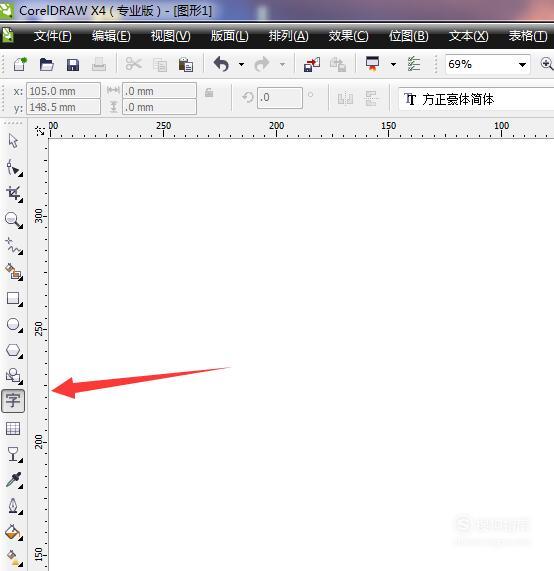Open the 表格(T) menu
554x571 pixels.
[528, 36]
